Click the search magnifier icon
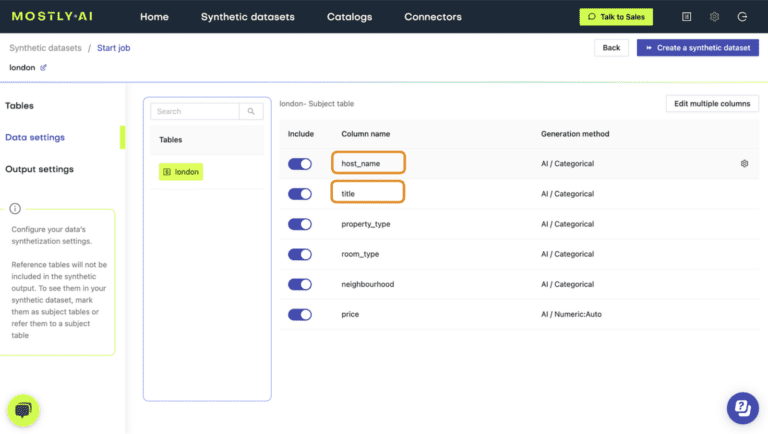Screen dimensions: 768x434 [x=251, y=111]
